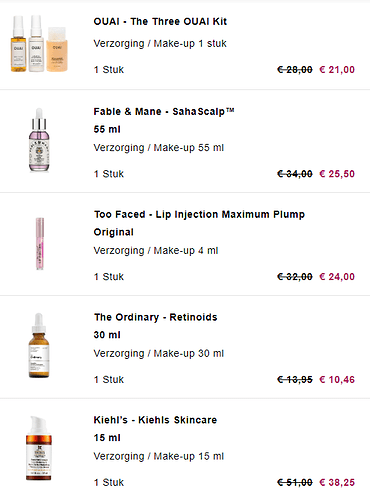The height and width of the screenshot is (500, 370).
Task: Click the struck-through € 28,00 price
Action: 295,70
